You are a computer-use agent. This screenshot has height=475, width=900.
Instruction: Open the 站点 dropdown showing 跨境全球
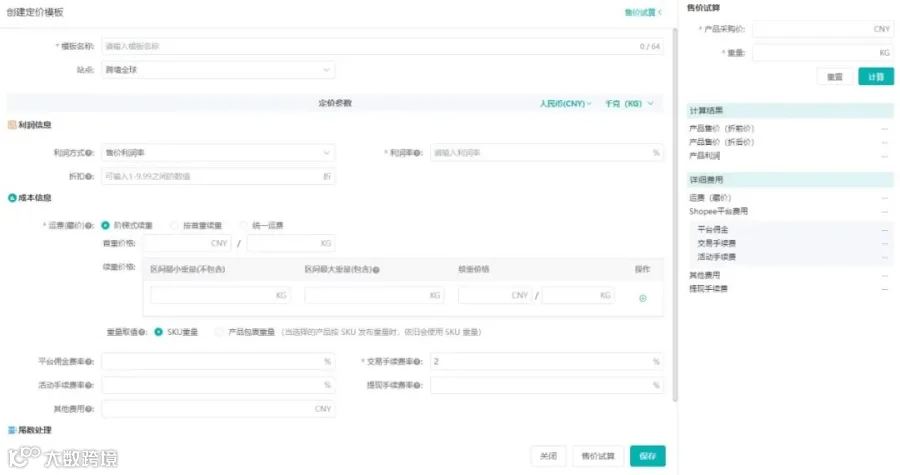click(x=218, y=70)
